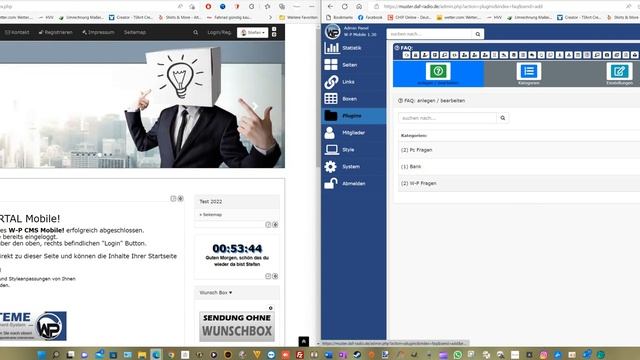Click website navigation search magnifier

tap(196, 32)
